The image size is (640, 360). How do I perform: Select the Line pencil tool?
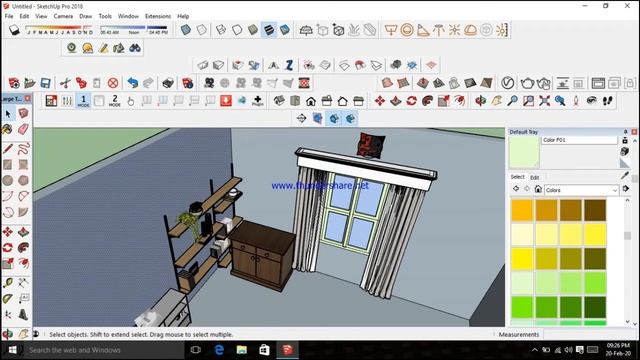pyautogui.click(x=8, y=149)
